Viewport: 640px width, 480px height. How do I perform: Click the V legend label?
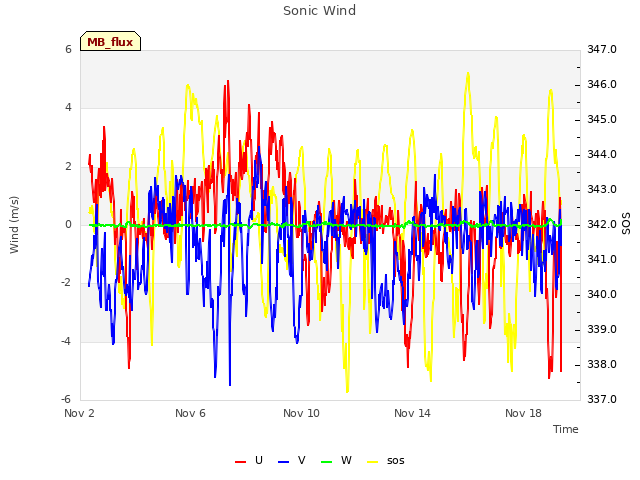(x=301, y=460)
